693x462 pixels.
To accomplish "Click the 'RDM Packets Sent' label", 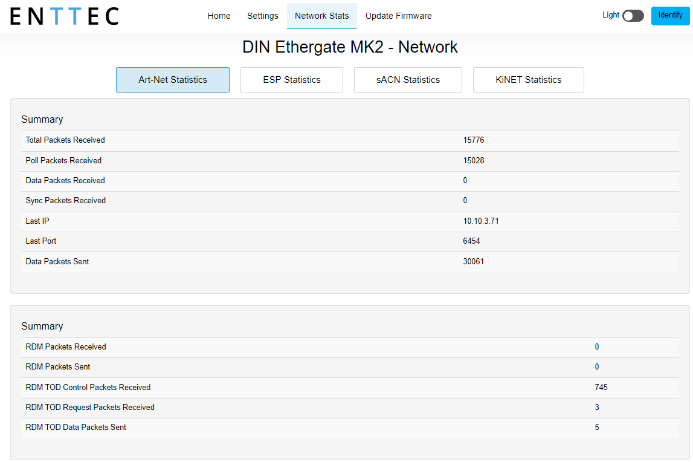I will 57,367.
